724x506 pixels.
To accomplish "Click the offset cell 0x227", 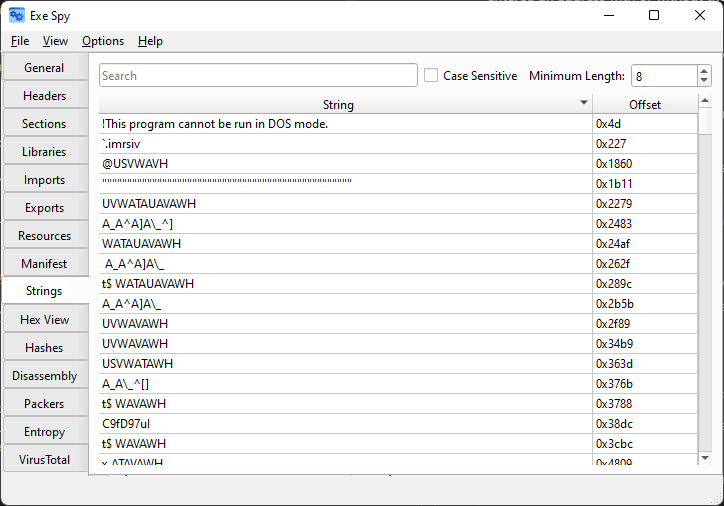I will click(x=645, y=144).
